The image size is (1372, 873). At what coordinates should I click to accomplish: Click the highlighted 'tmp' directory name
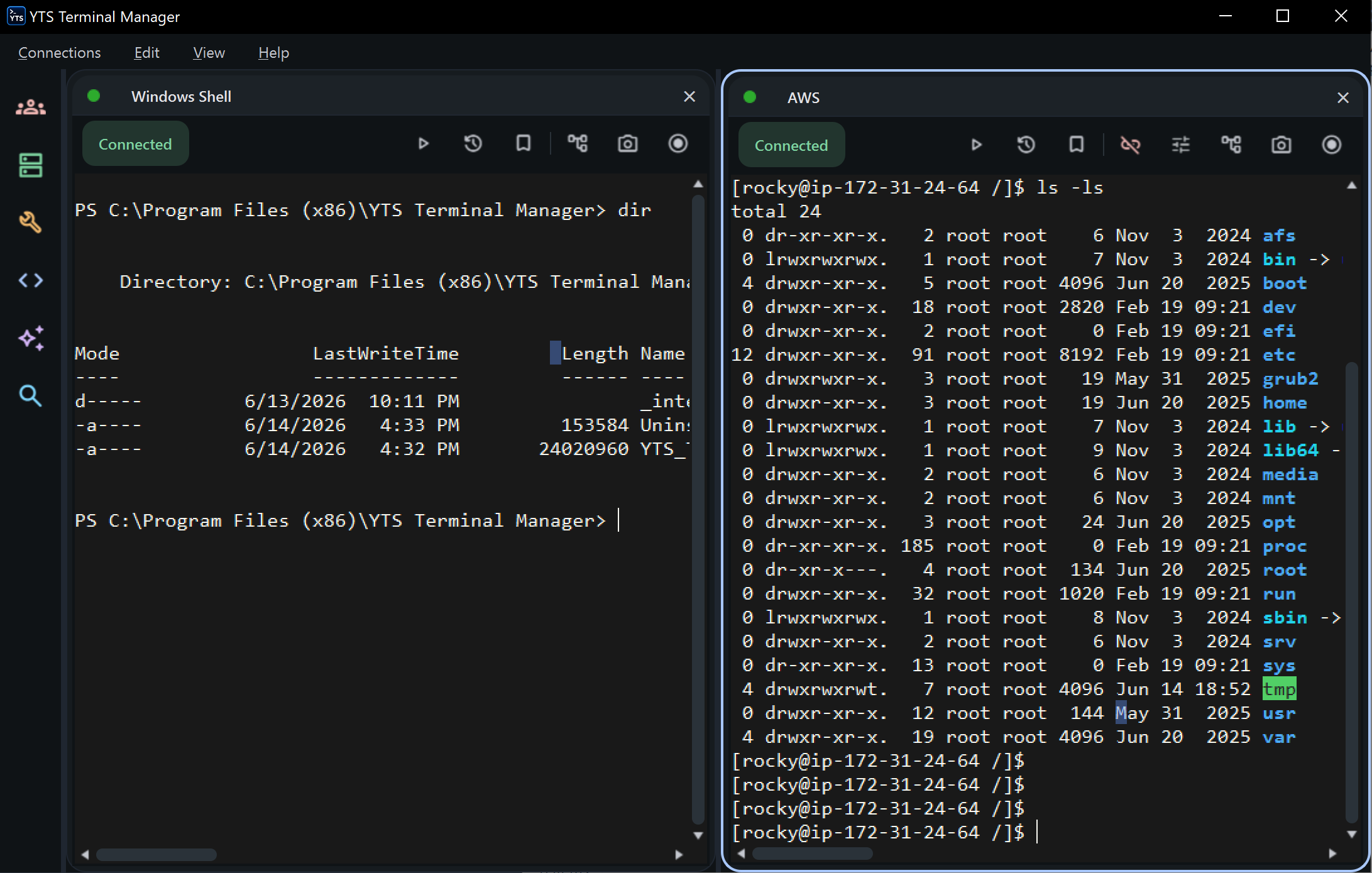coord(1279,689)
